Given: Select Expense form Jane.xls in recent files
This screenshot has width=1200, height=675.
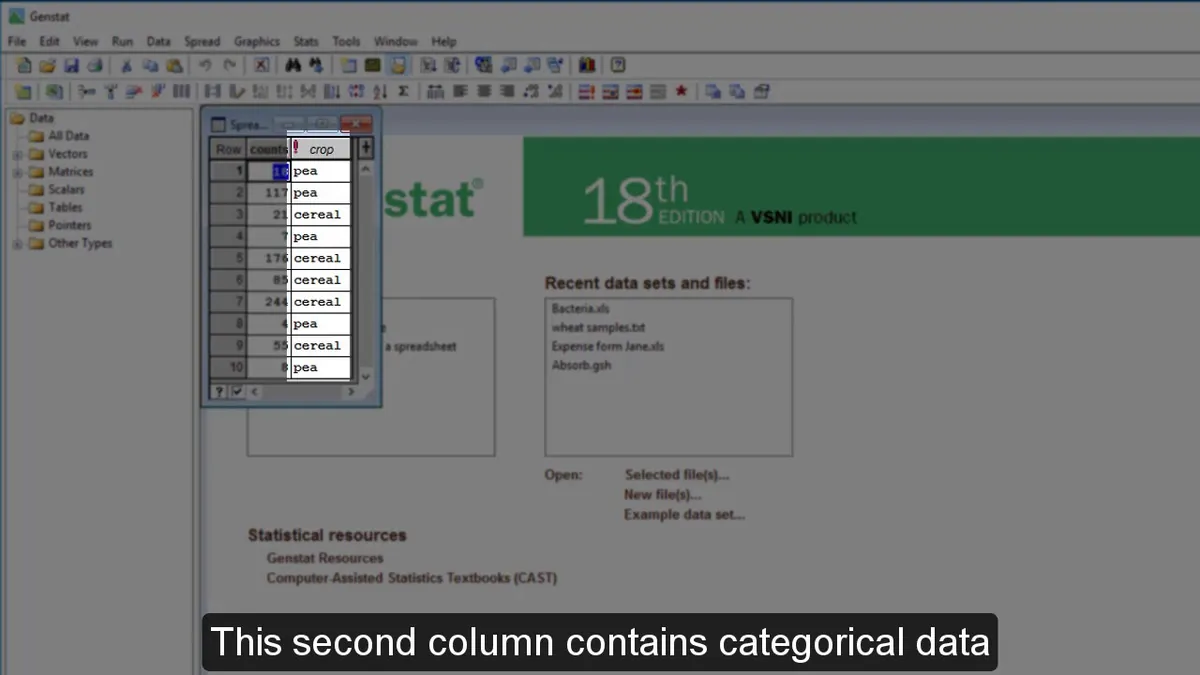Looking at the screenshot, I should (608, 347).
